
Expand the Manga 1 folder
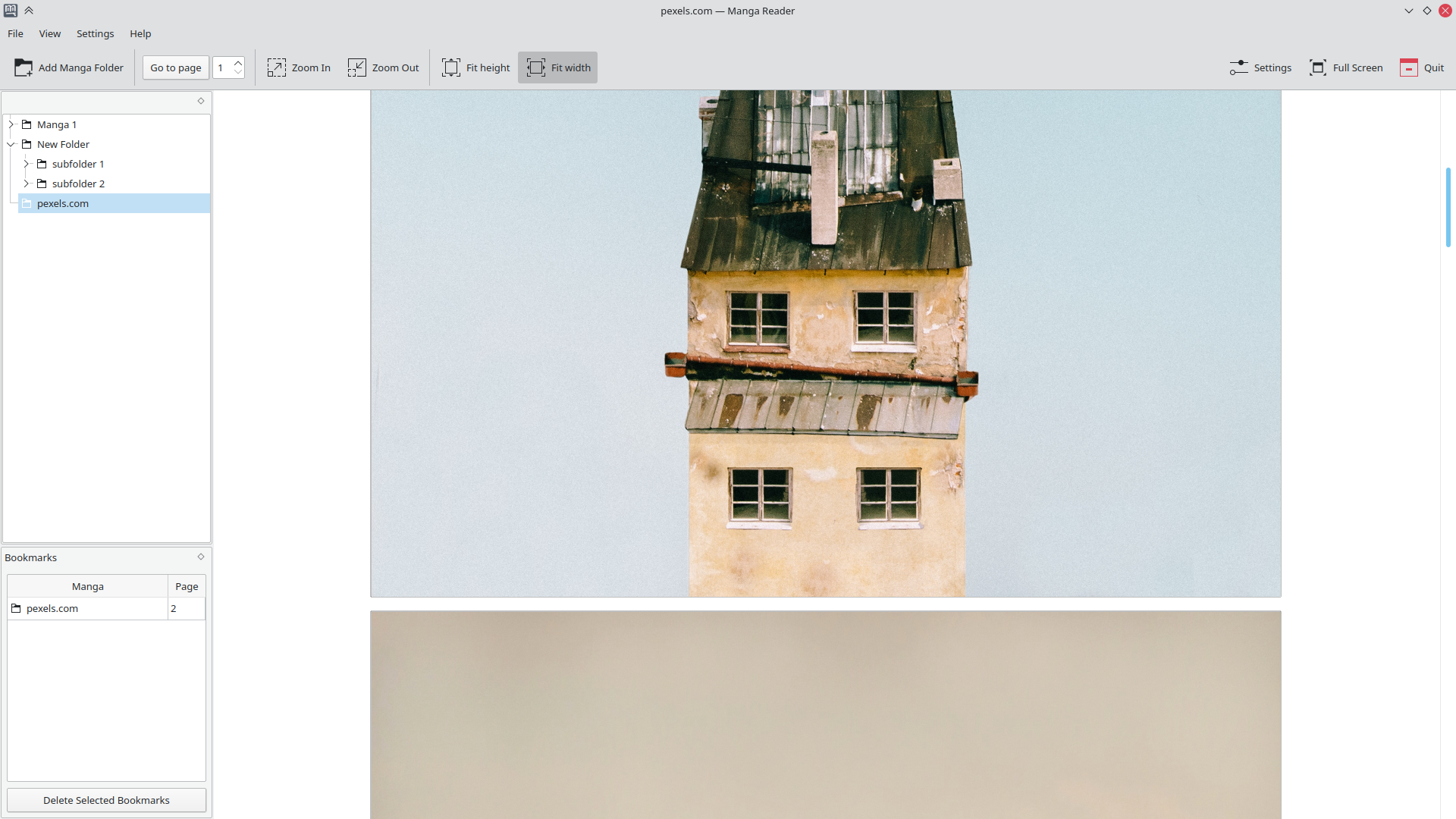tap(11, 124)
